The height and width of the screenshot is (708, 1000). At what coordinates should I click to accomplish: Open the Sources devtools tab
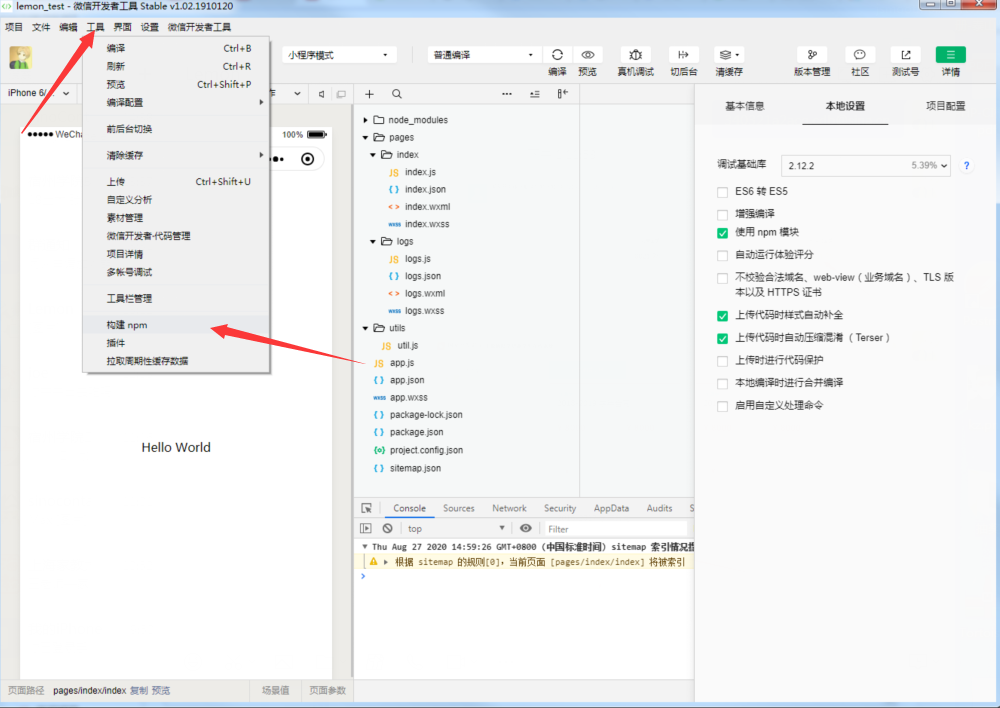click(x=459, y=508)
